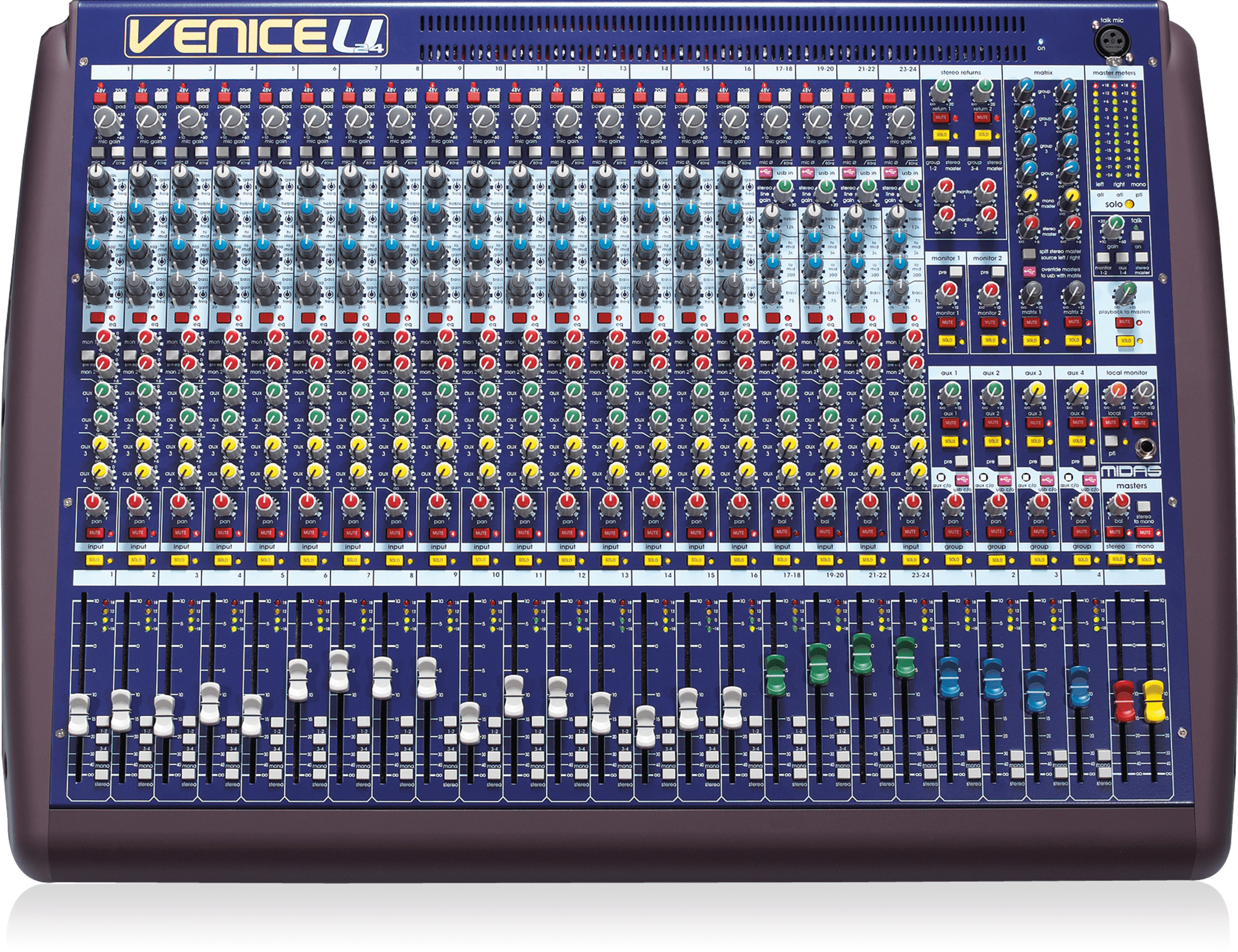The width and height of the screenshot is (1238, 952).
Task: Grab the channel 1 white fader
Action: point(79,715)
